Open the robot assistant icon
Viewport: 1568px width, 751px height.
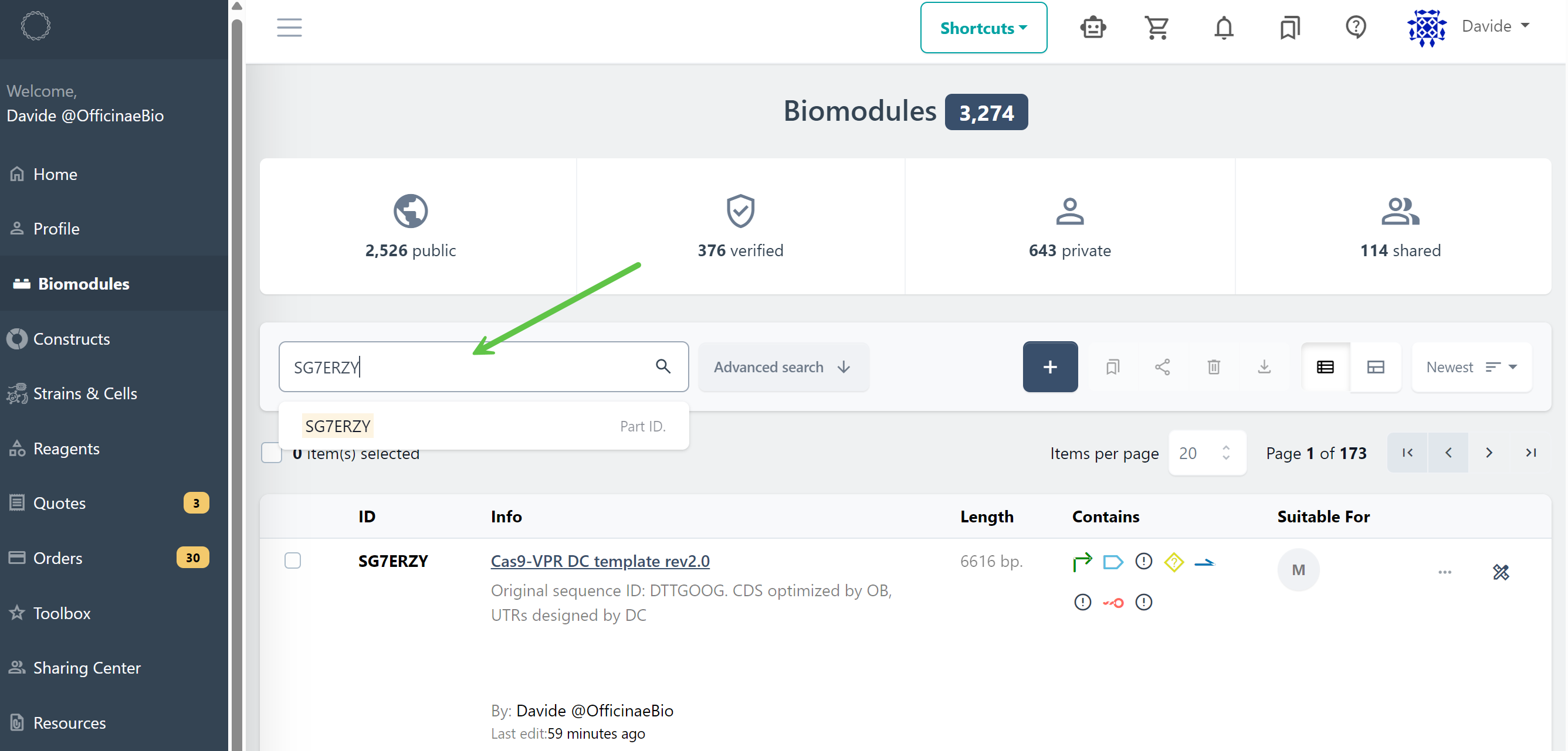pos(1093,28)
